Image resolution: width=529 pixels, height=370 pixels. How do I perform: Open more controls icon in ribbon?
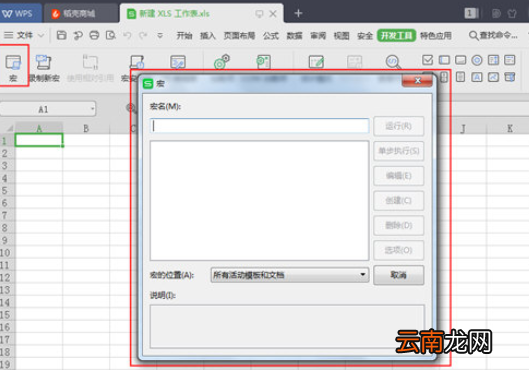coord(510,77)
